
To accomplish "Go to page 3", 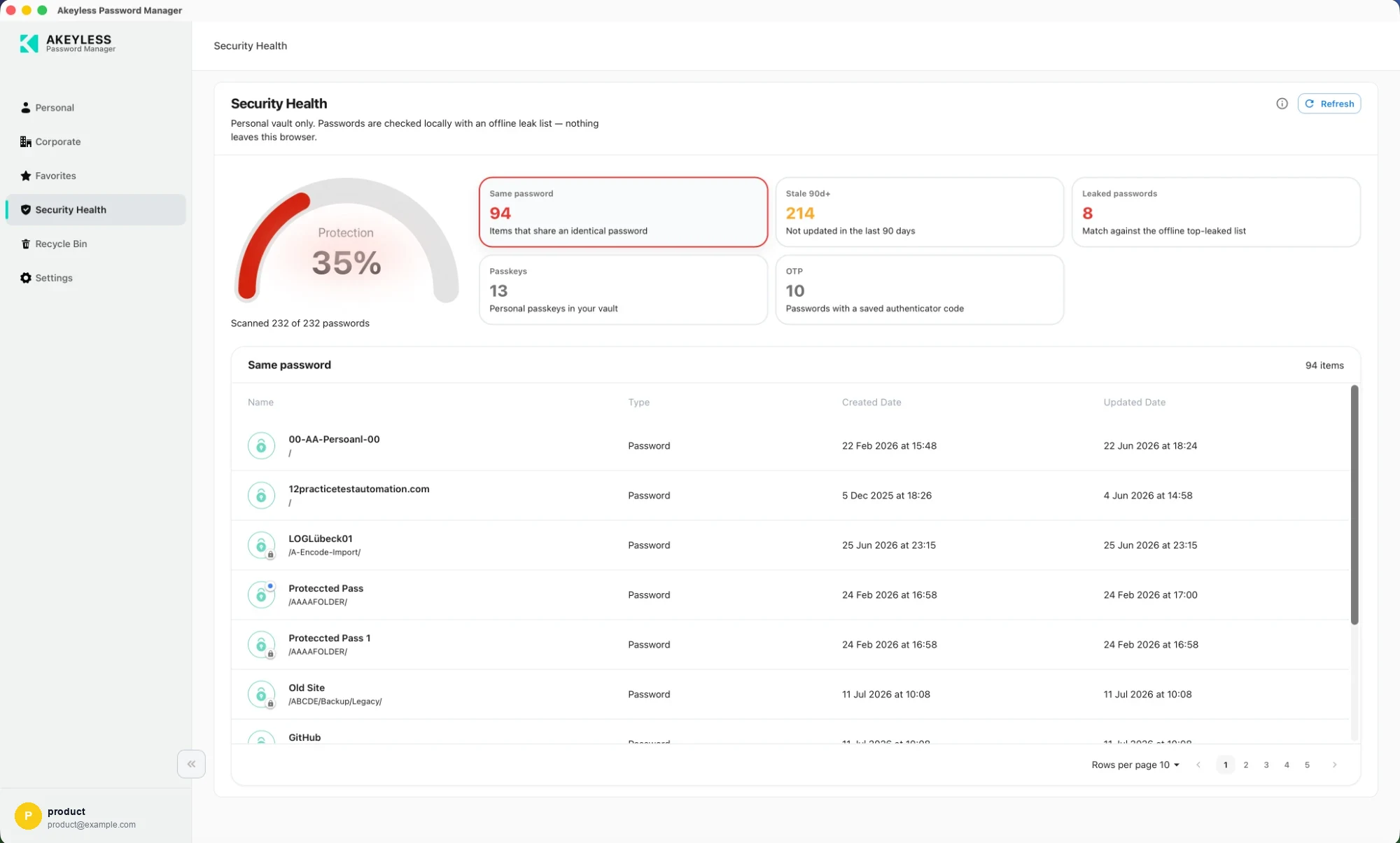I will coord(1266,765).
